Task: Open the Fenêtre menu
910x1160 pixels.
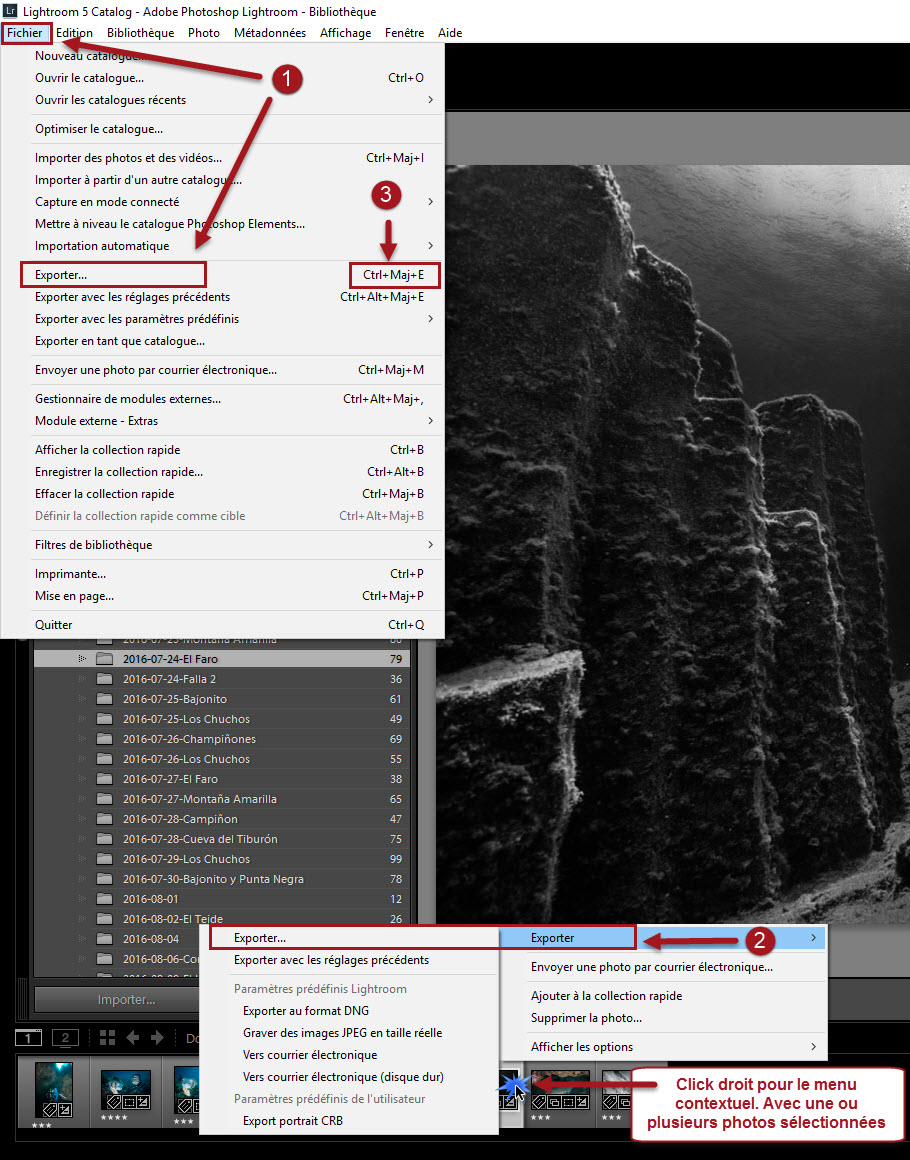Action: 405,33
